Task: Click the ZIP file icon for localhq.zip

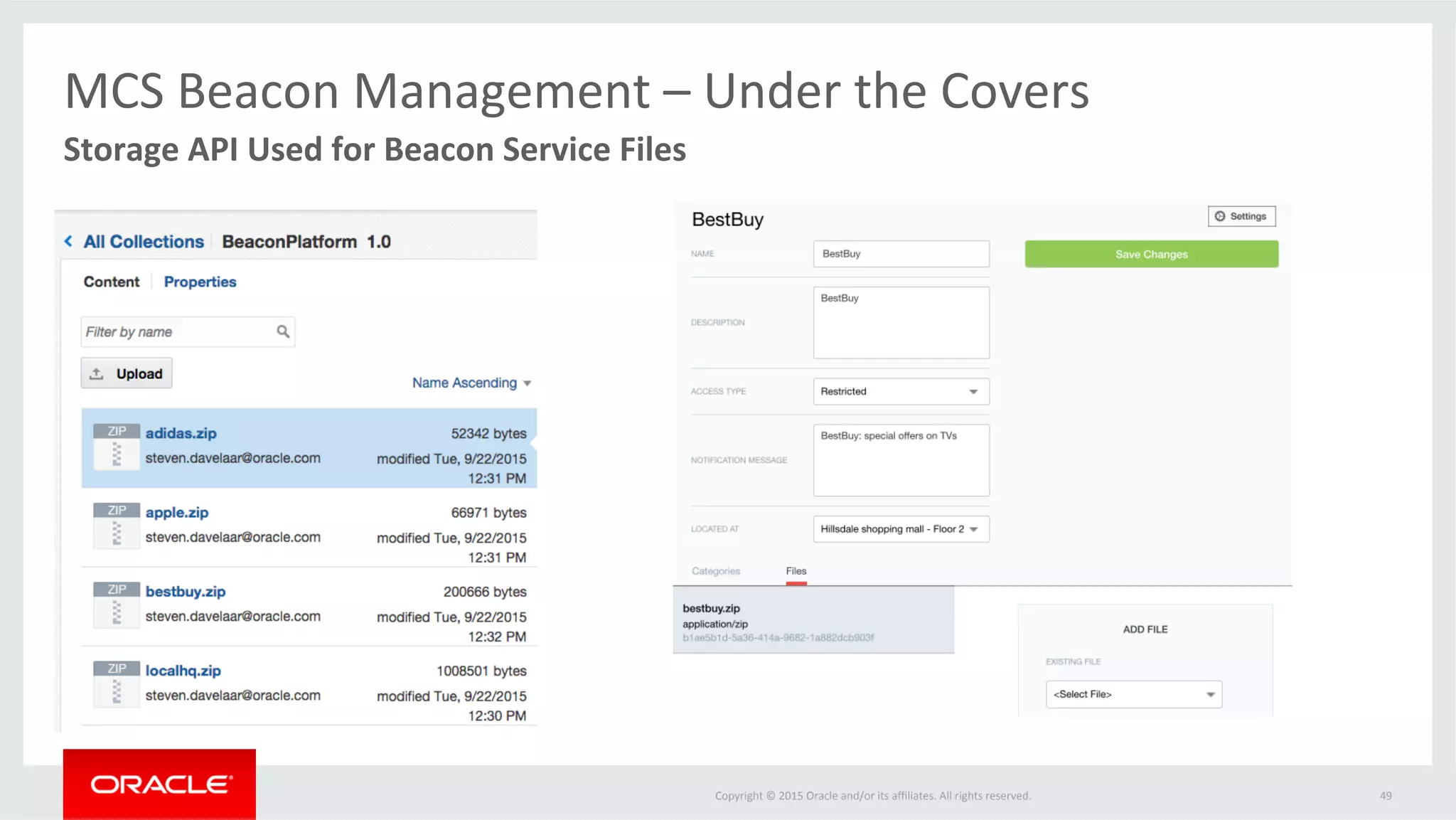Action: [x=117, y=683]
